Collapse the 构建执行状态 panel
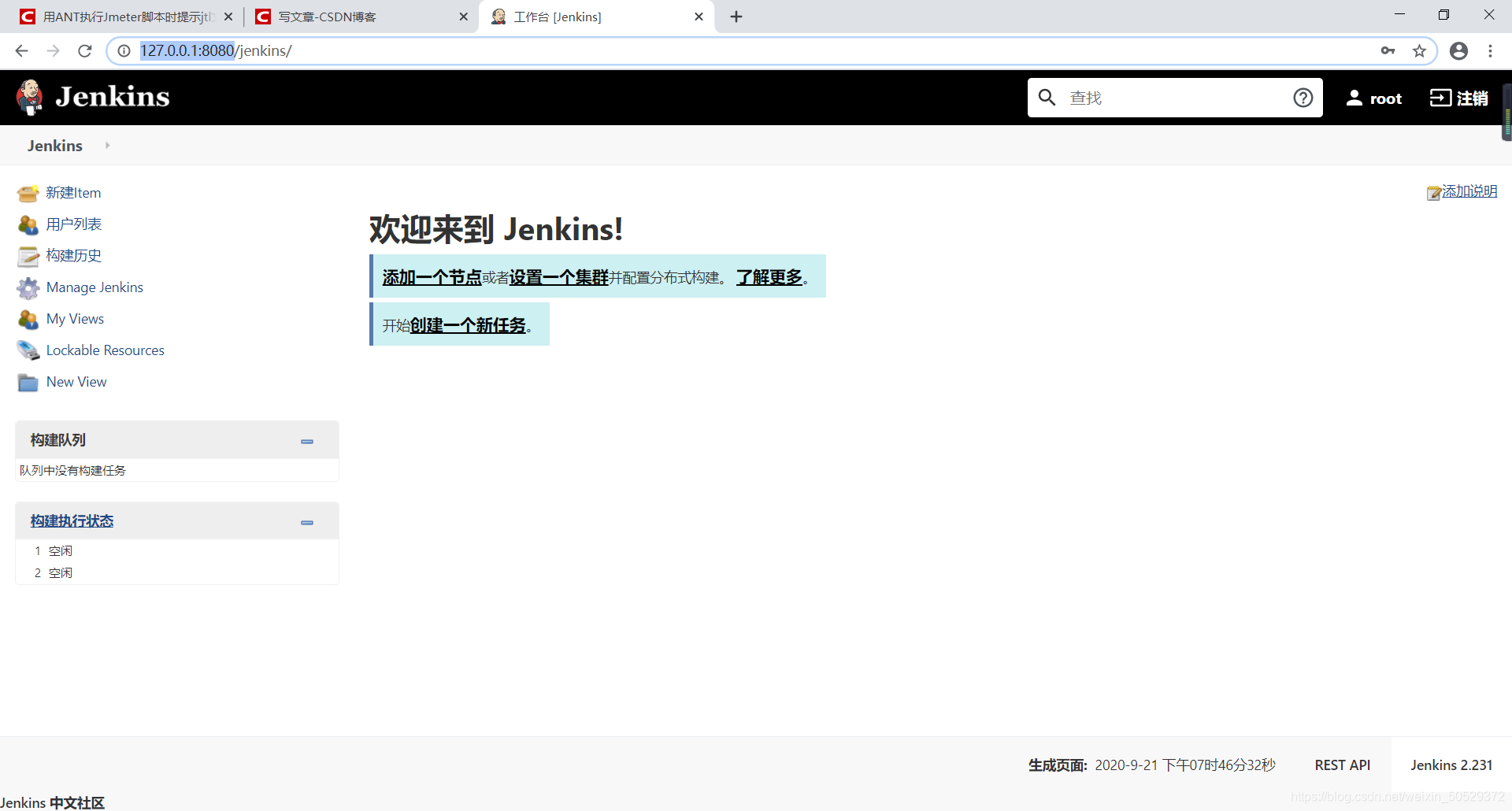This screenshot has width=1512, height=811. [x=307, y=522]
